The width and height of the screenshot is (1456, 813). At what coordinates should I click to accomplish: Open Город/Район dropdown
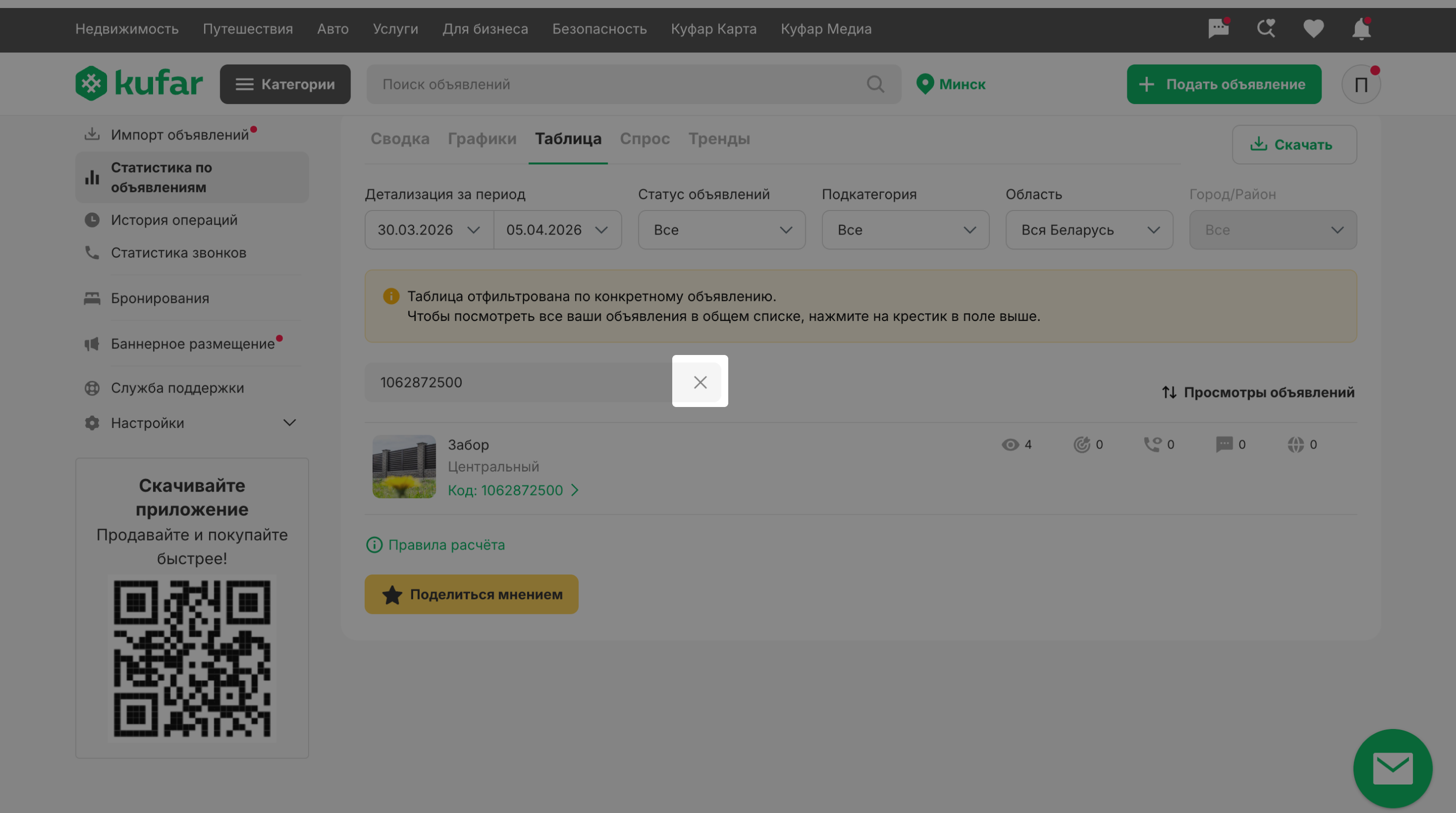click(1273, 230)
